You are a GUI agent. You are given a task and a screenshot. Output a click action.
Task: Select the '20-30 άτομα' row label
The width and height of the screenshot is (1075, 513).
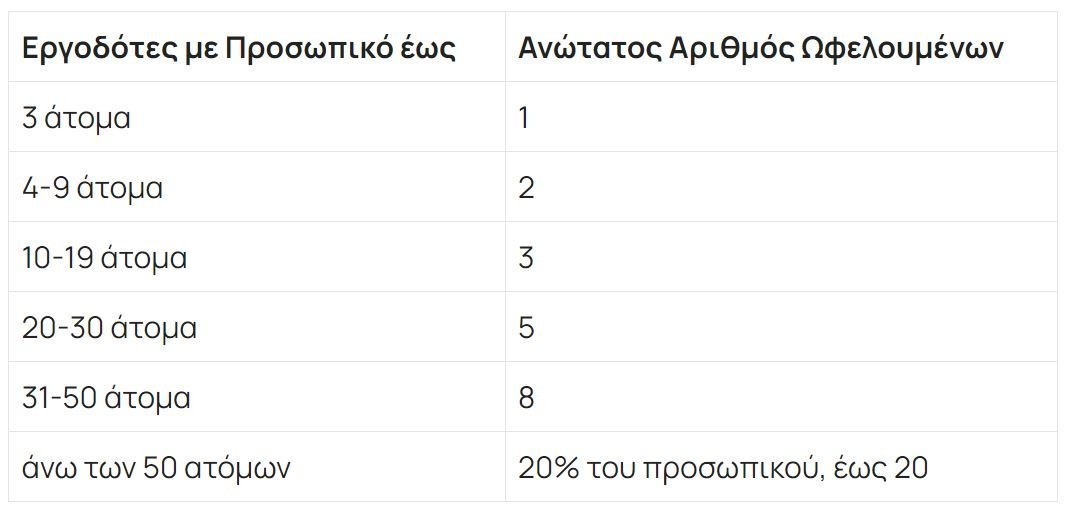click(109, 328)
